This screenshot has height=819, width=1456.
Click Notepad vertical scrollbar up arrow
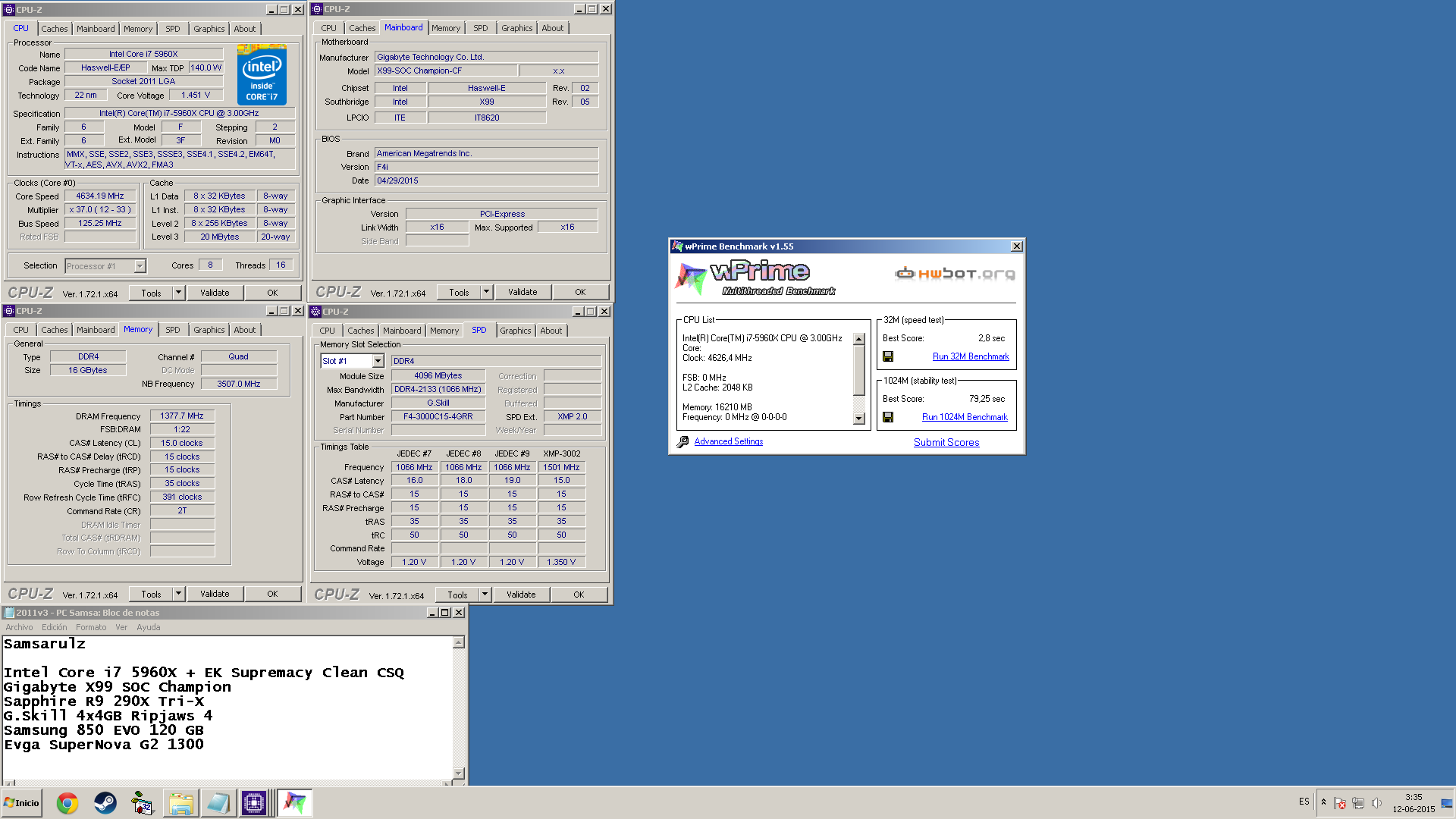point(459,643)
